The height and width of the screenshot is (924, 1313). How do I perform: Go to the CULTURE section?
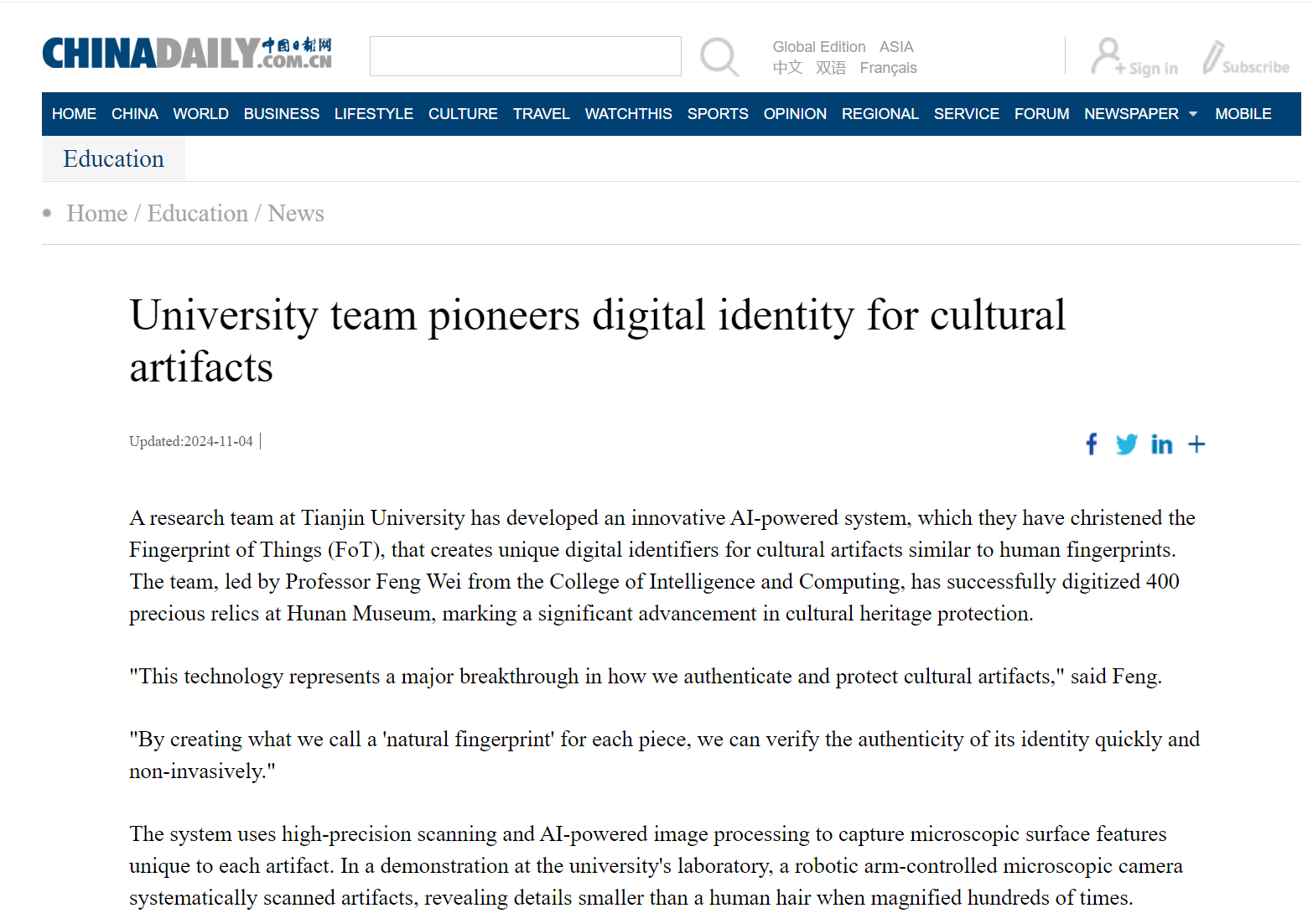(463, 114)
